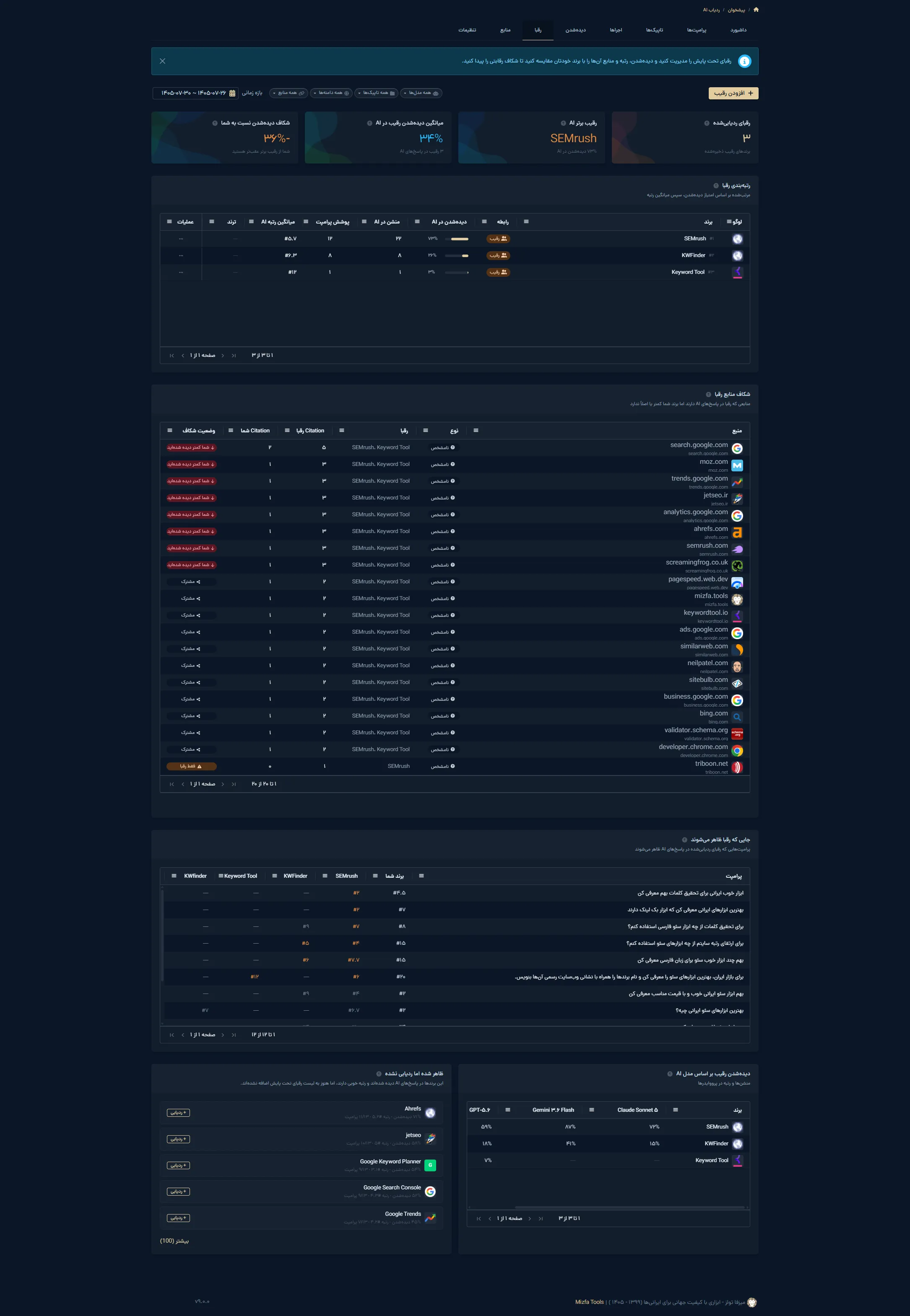Image resolution: width=910 pixels, height=1316 pixels.
Task: Close the blue info banner
Action: click(x=163, y=61)
